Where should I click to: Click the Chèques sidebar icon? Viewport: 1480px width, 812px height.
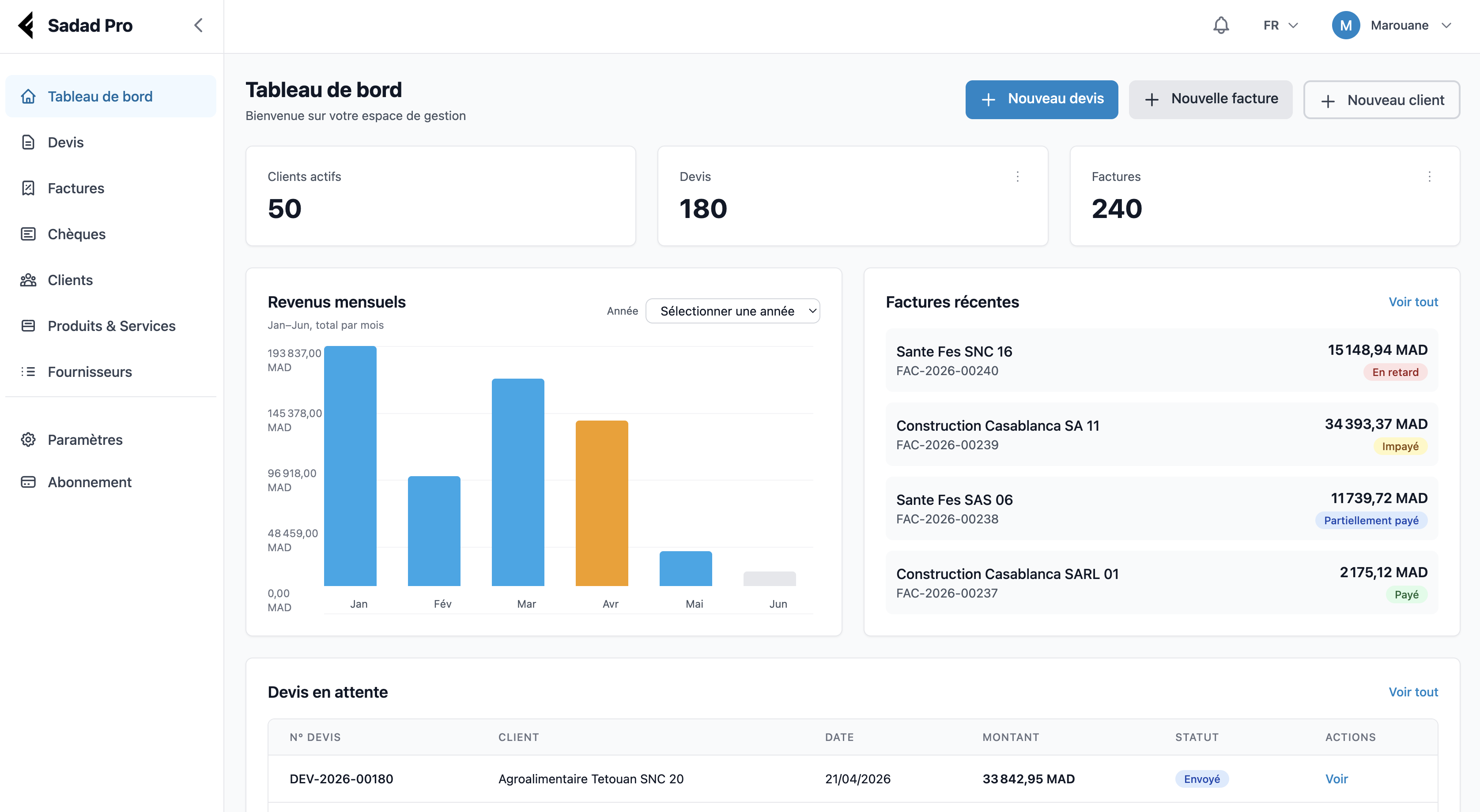(28, 234)
